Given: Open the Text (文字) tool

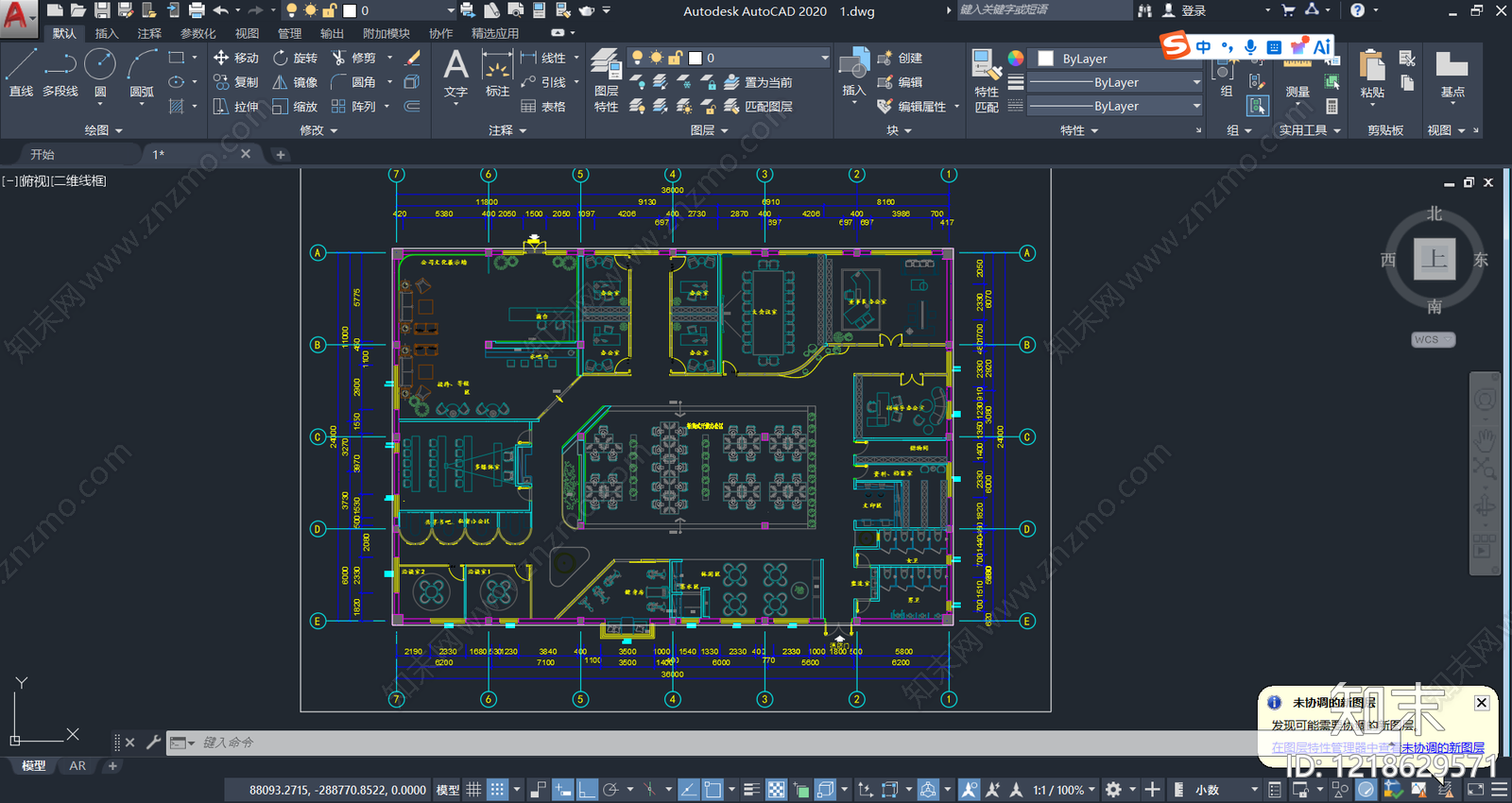Looking at the screenshot, I should point(455,74).
